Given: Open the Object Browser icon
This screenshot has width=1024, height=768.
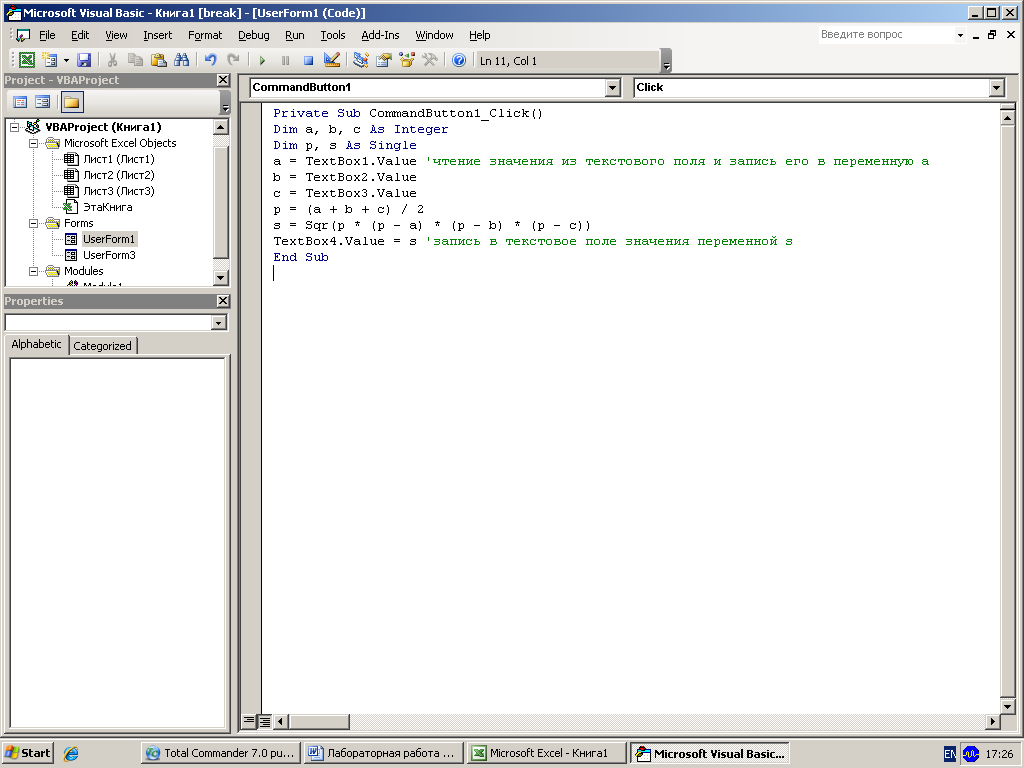Looking at the screenshot, I should pyautogui.click(x=407, y=61).
